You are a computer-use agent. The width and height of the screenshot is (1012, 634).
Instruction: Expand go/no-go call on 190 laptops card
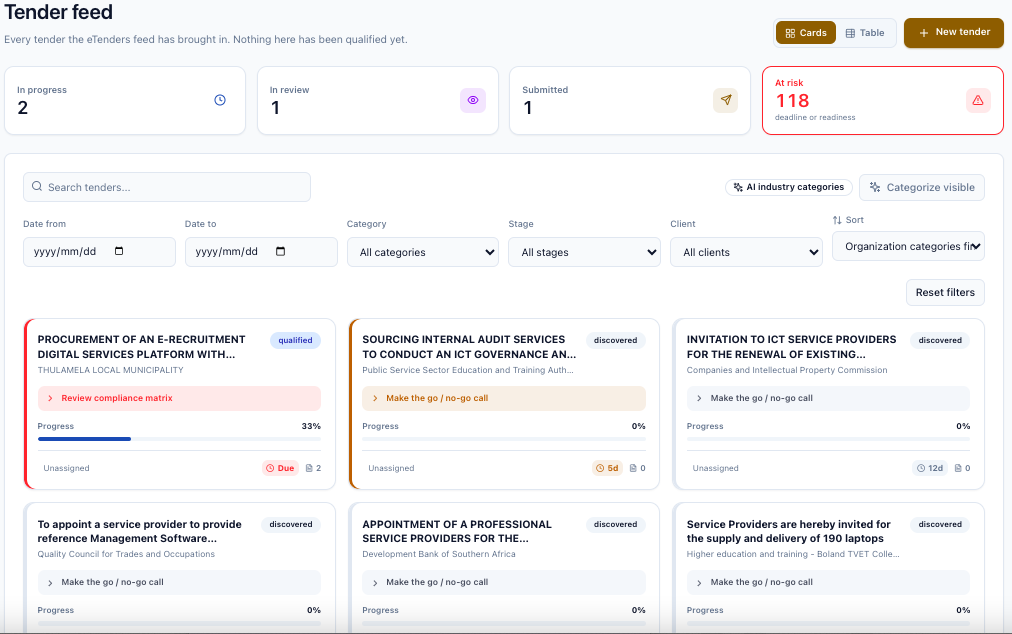click(x=828, y=582)
